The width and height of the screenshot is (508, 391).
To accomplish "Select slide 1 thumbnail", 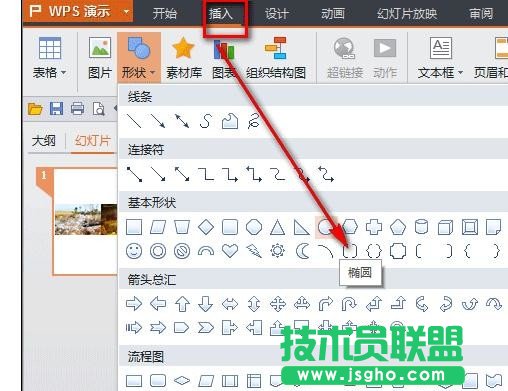I will coord(86,221).
